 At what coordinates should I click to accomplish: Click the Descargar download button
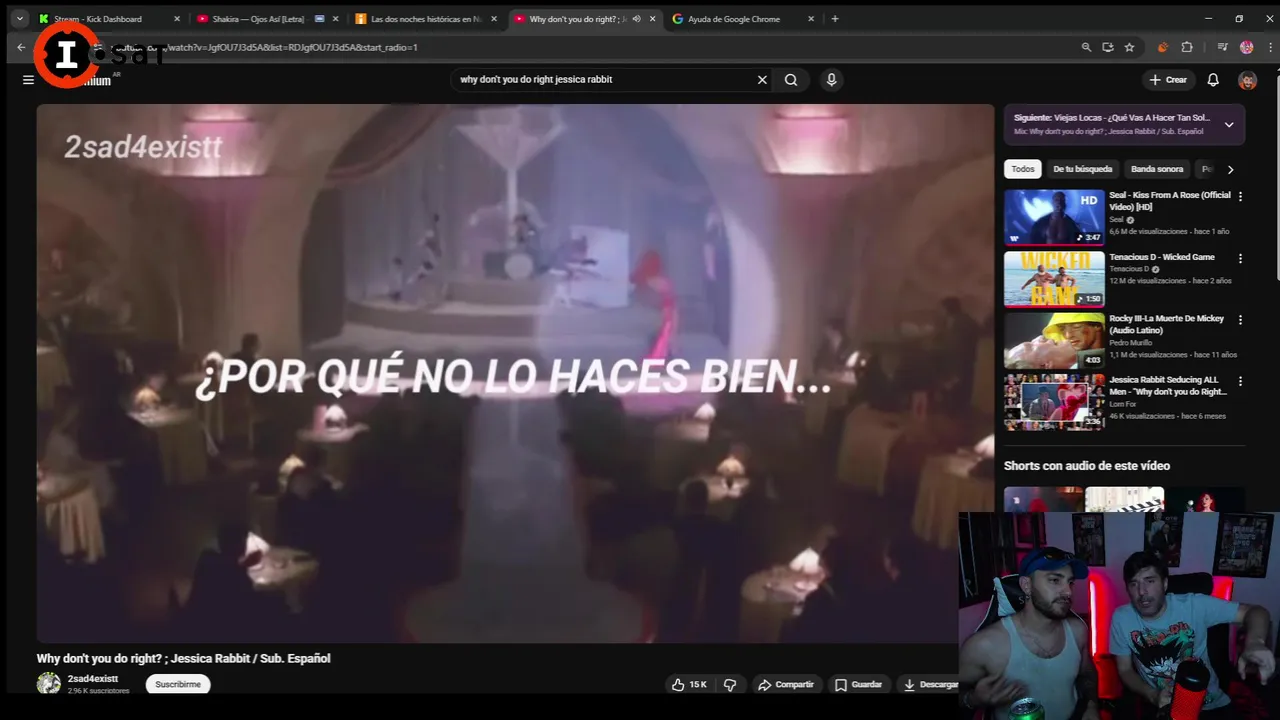(x=930, y=685)
